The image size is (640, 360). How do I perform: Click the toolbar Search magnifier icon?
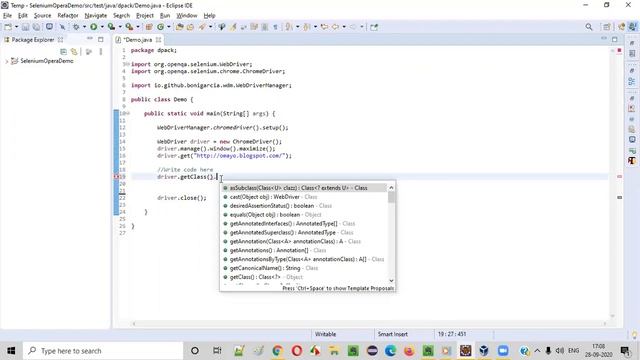coord(589,27)
